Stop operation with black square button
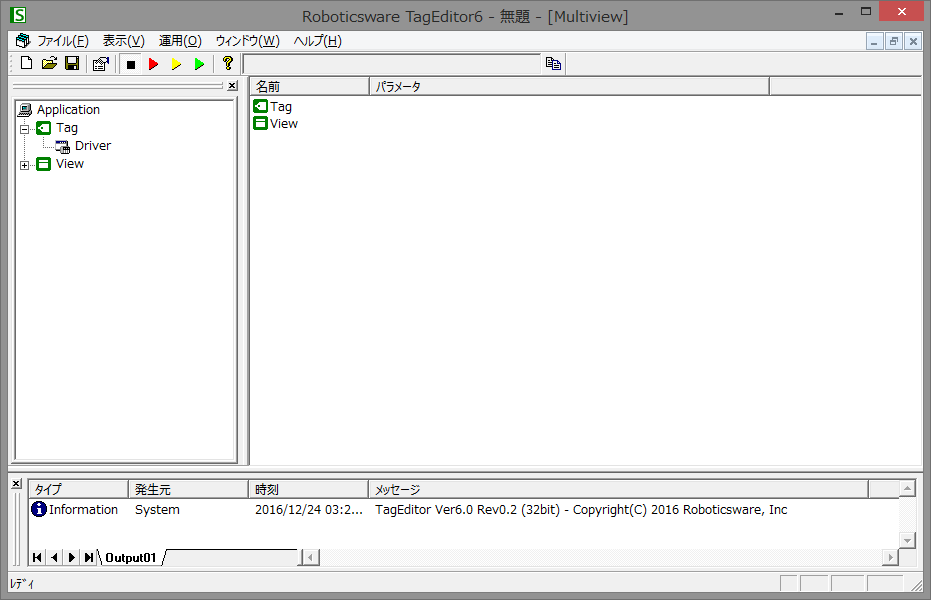This screenshot has width=931, height=600. click(x=131, y=64)
